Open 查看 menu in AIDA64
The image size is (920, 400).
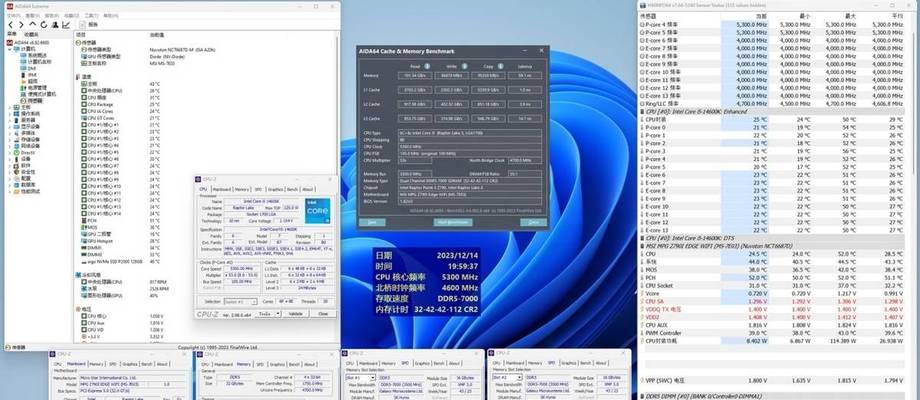click(33, 15)
